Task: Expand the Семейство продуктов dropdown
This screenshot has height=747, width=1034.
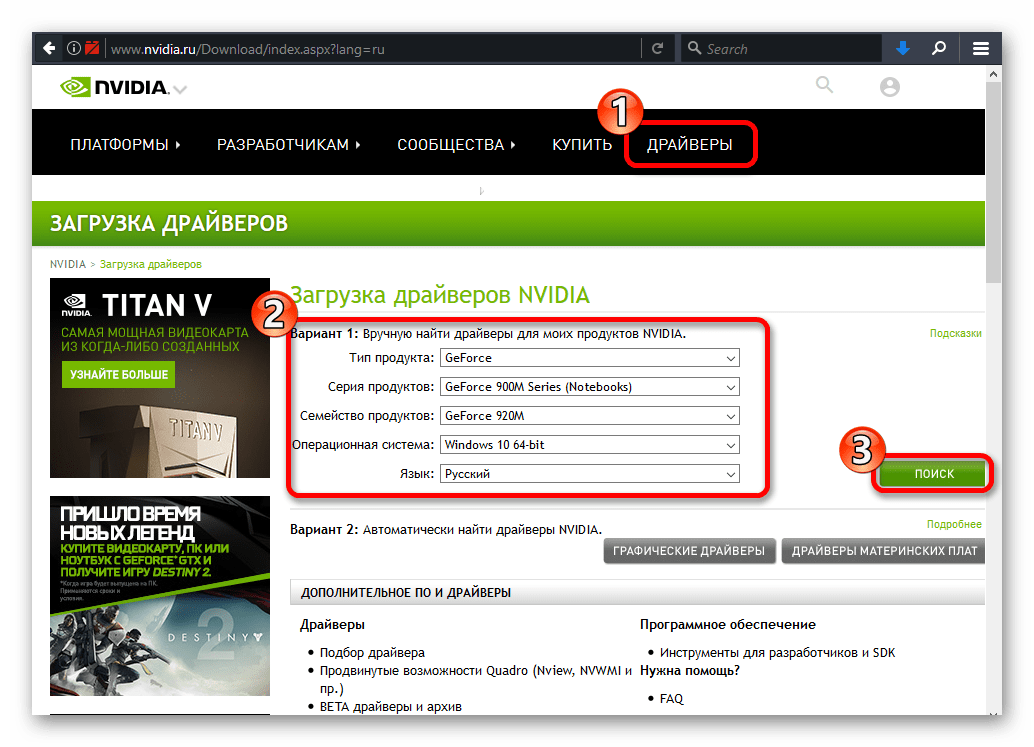Action: pyautogui.click(x=589, y=416)
